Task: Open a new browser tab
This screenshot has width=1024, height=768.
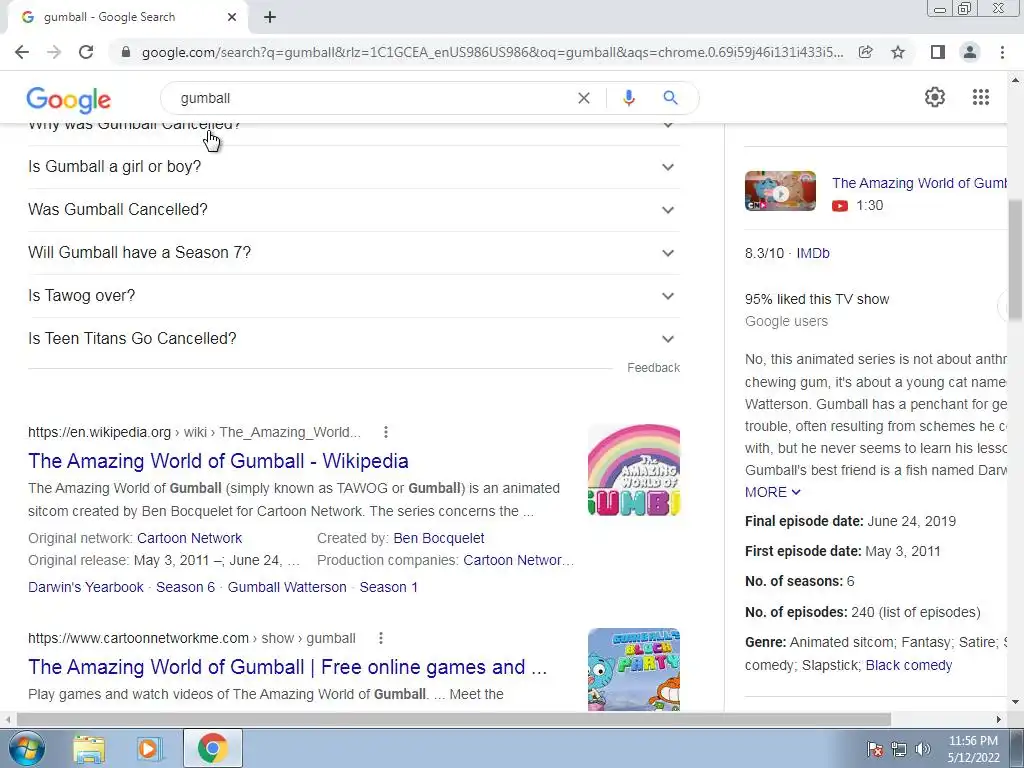Action: pos(270,17)
